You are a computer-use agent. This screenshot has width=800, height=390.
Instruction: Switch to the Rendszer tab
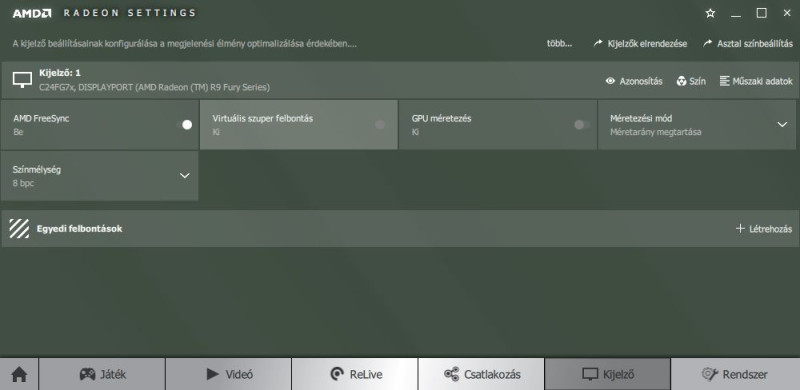(735, 374)
